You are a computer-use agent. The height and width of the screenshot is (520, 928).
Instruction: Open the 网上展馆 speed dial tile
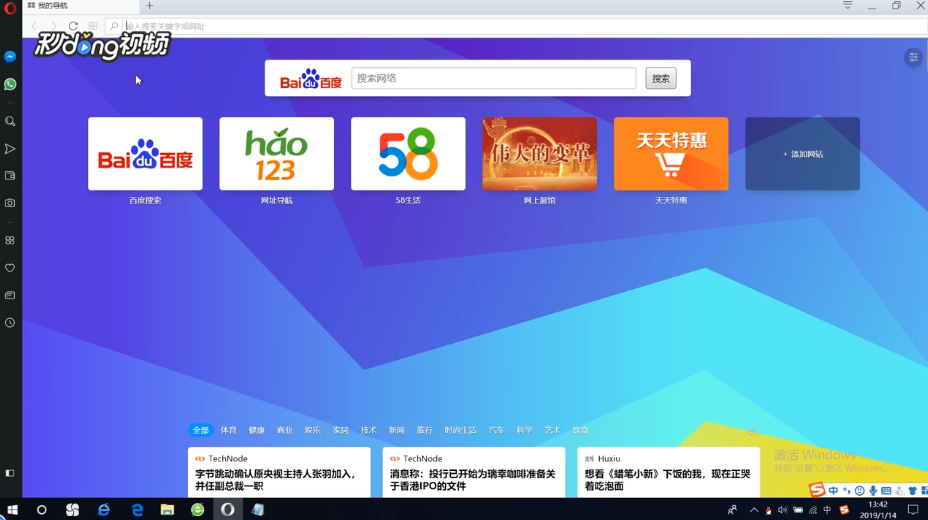[539, 154]
